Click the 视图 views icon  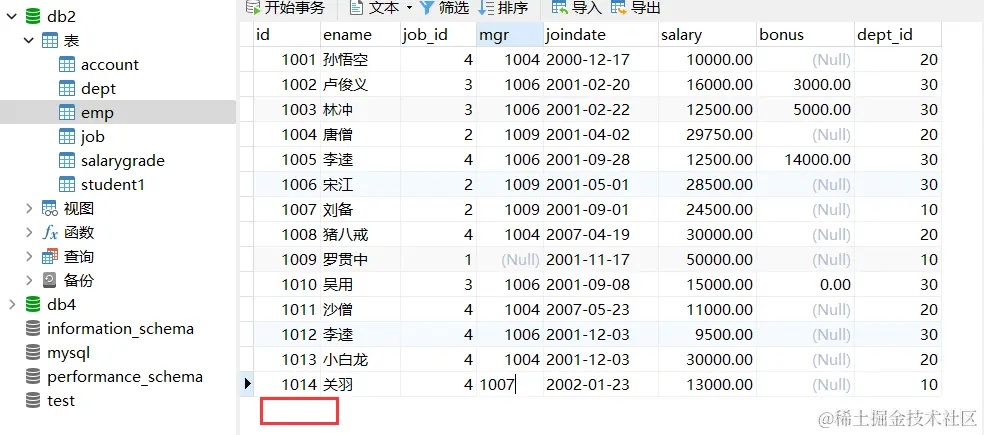pyautogui.click(x=50, y=208)
